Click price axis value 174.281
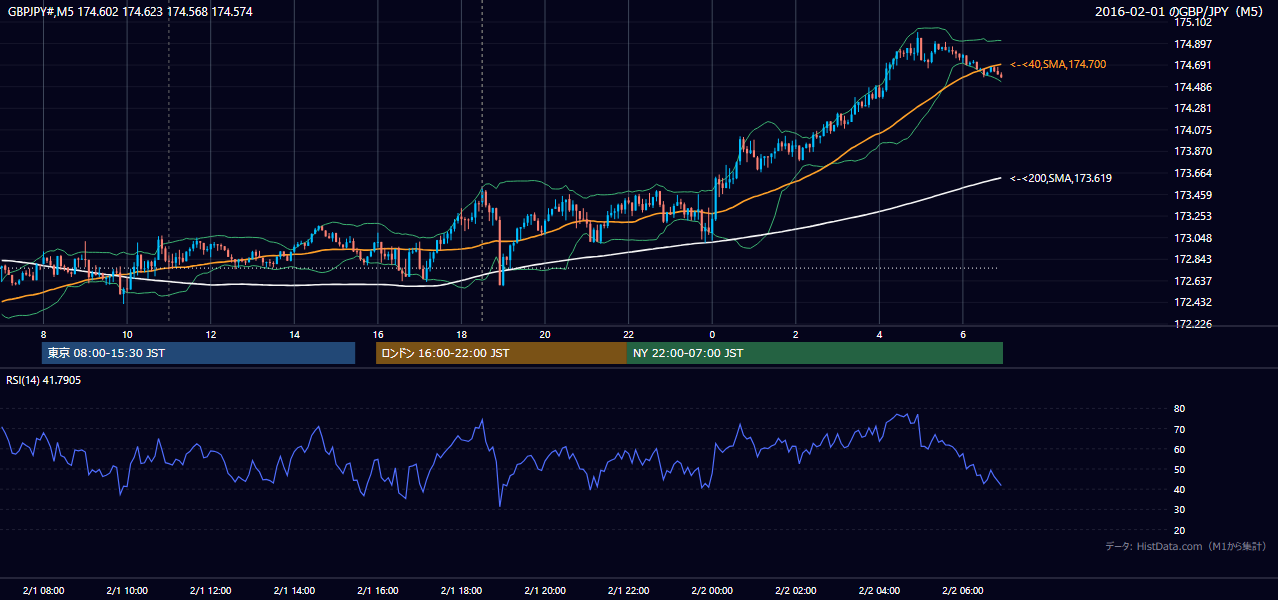The width and height of the screenshot is (1278, 600). tap(1193, 108)
